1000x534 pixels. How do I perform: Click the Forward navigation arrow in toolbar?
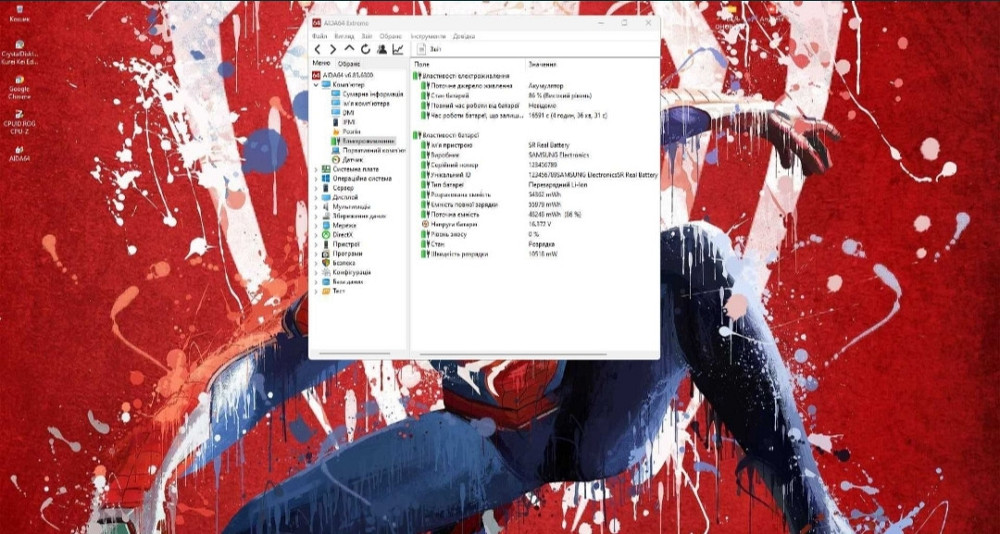333,48
